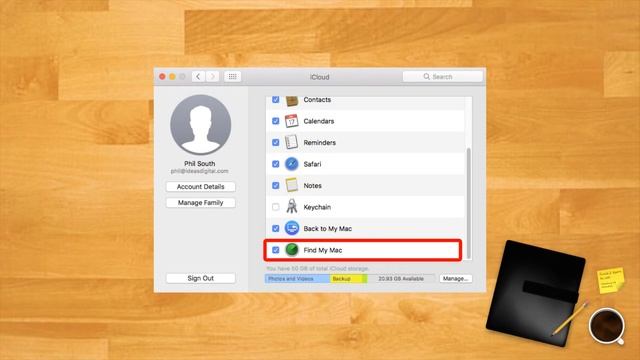Click the Backup storage bar segment
640x360 pixels.
(346, 278)
